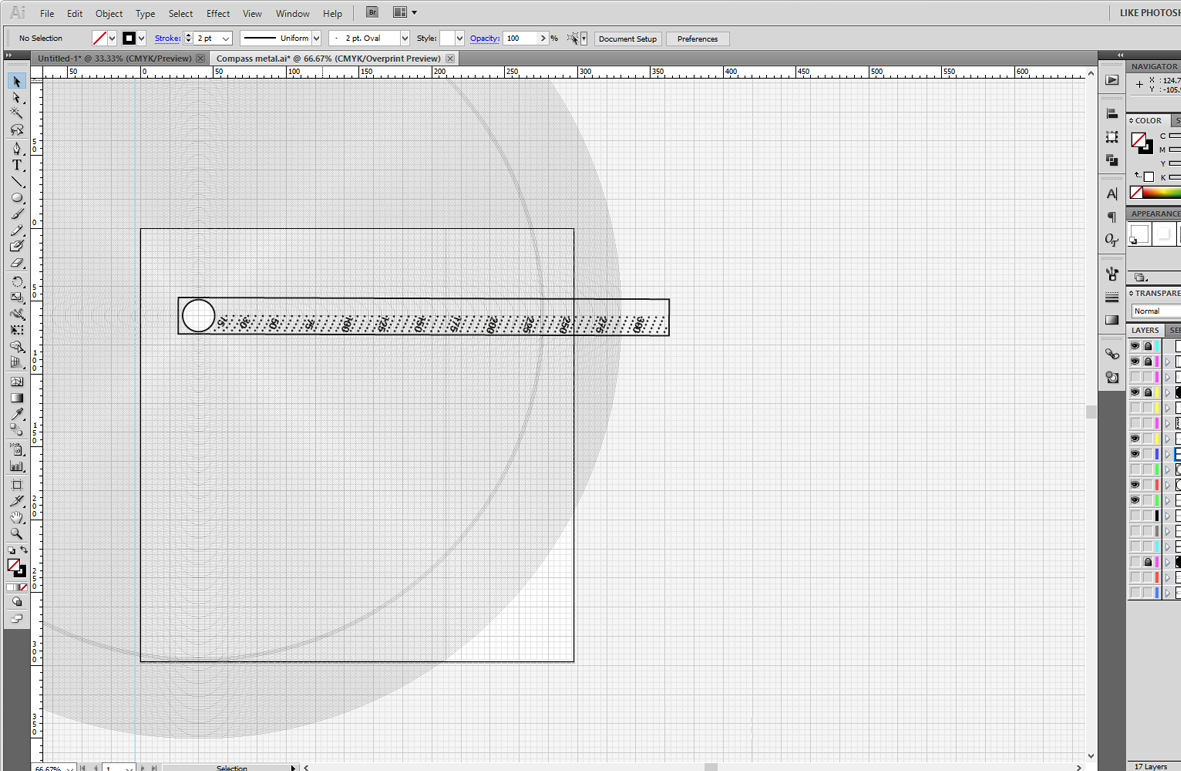Image resolution: width=1181 pixels, height=771 pixels.
Task: Open the Character panel from dock
Action: tap(1112, 194)
